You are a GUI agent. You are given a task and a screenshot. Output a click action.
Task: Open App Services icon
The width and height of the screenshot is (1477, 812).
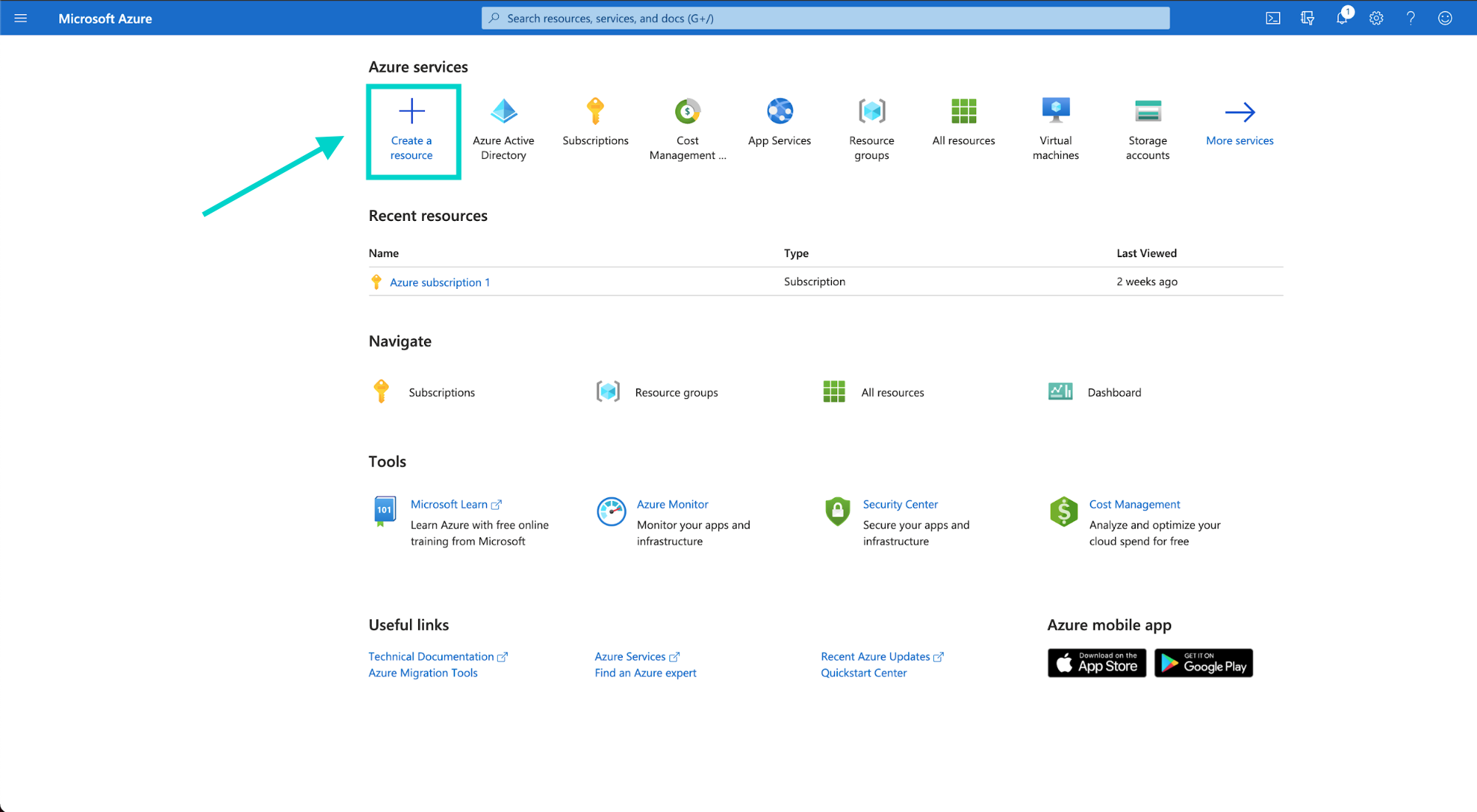coord(780,111)
